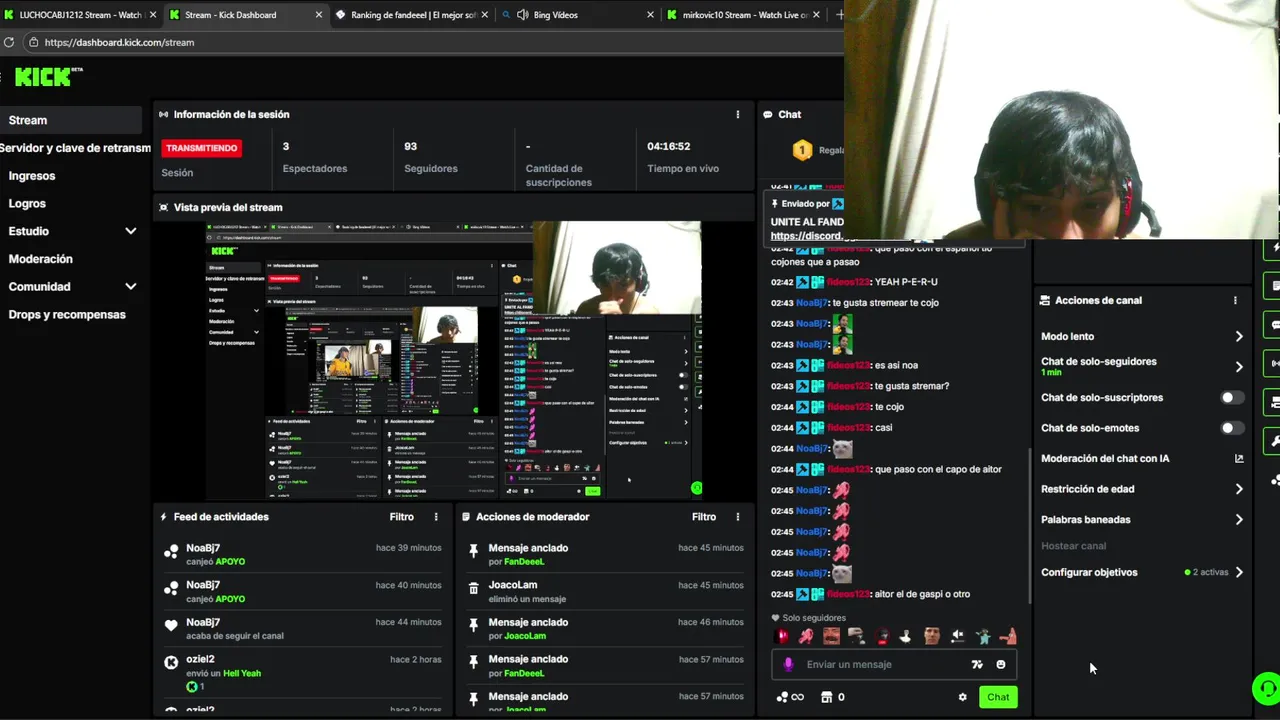Select the goose emote in emote row
This screenshot has width=1280, height=720.
[x=906, y=636]
